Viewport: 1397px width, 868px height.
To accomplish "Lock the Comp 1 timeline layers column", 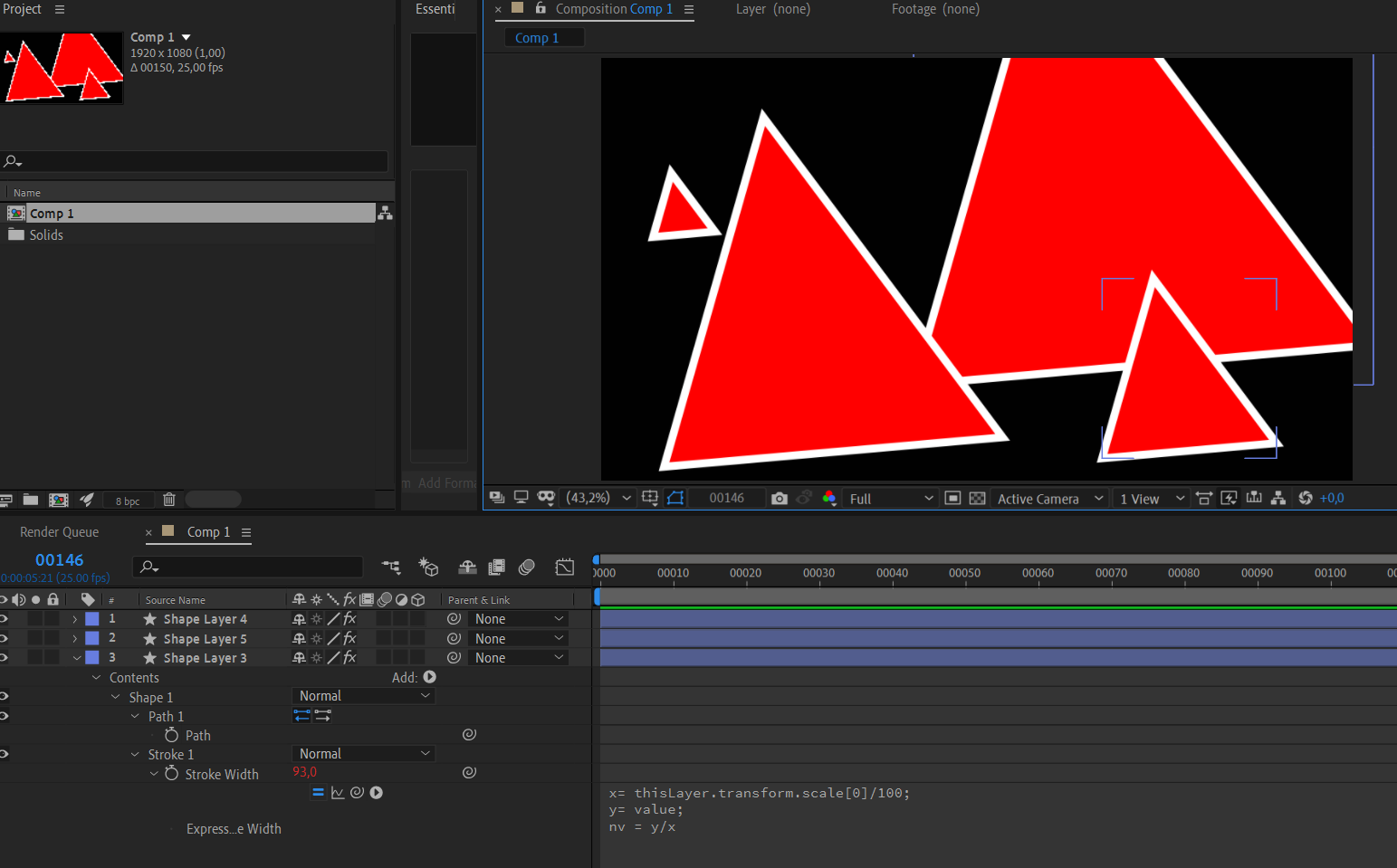I will [x=53, y=599].
